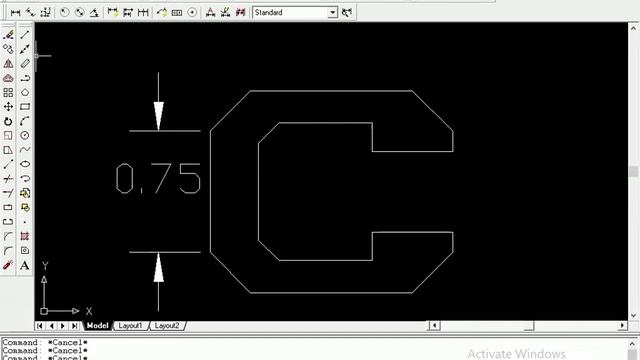Image resolution: width=640 pixels, height=360 pixels.
Task: Select the Extend tool
Action: coord(8,193)
